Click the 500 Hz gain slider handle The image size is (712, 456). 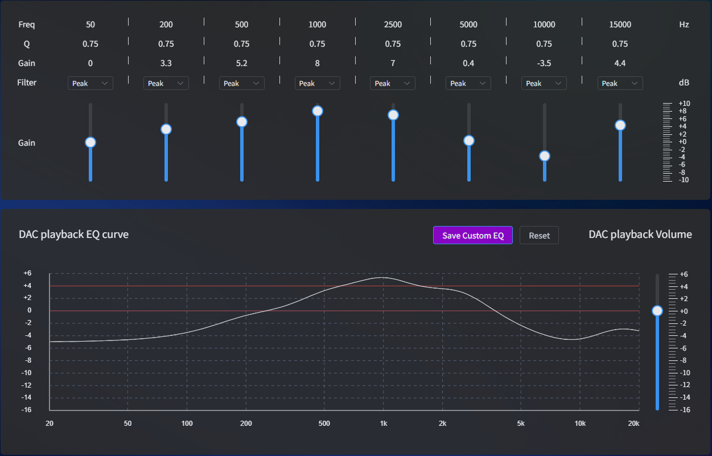click(242, 122)
